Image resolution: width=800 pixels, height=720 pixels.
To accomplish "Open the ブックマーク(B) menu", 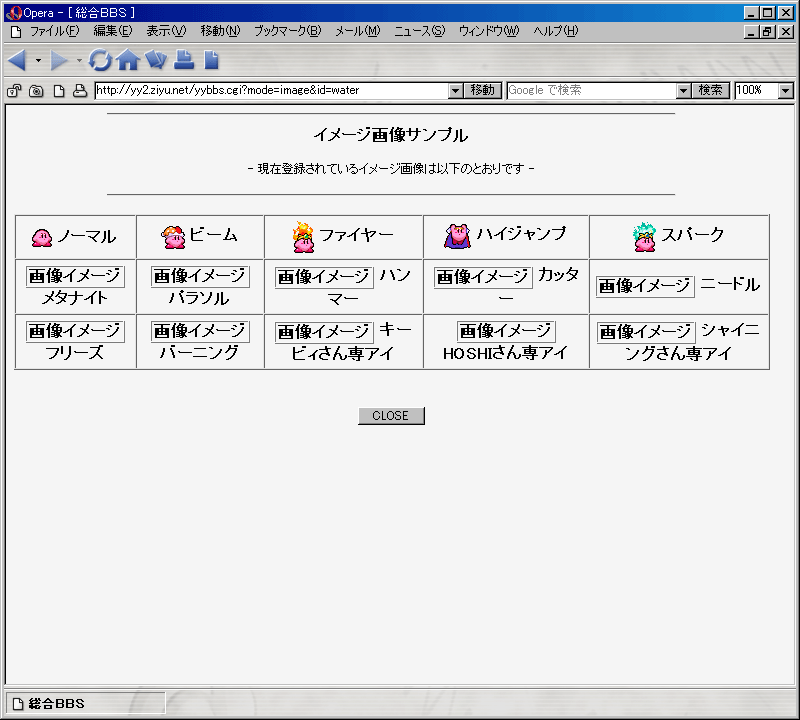I will pos(287,31).
